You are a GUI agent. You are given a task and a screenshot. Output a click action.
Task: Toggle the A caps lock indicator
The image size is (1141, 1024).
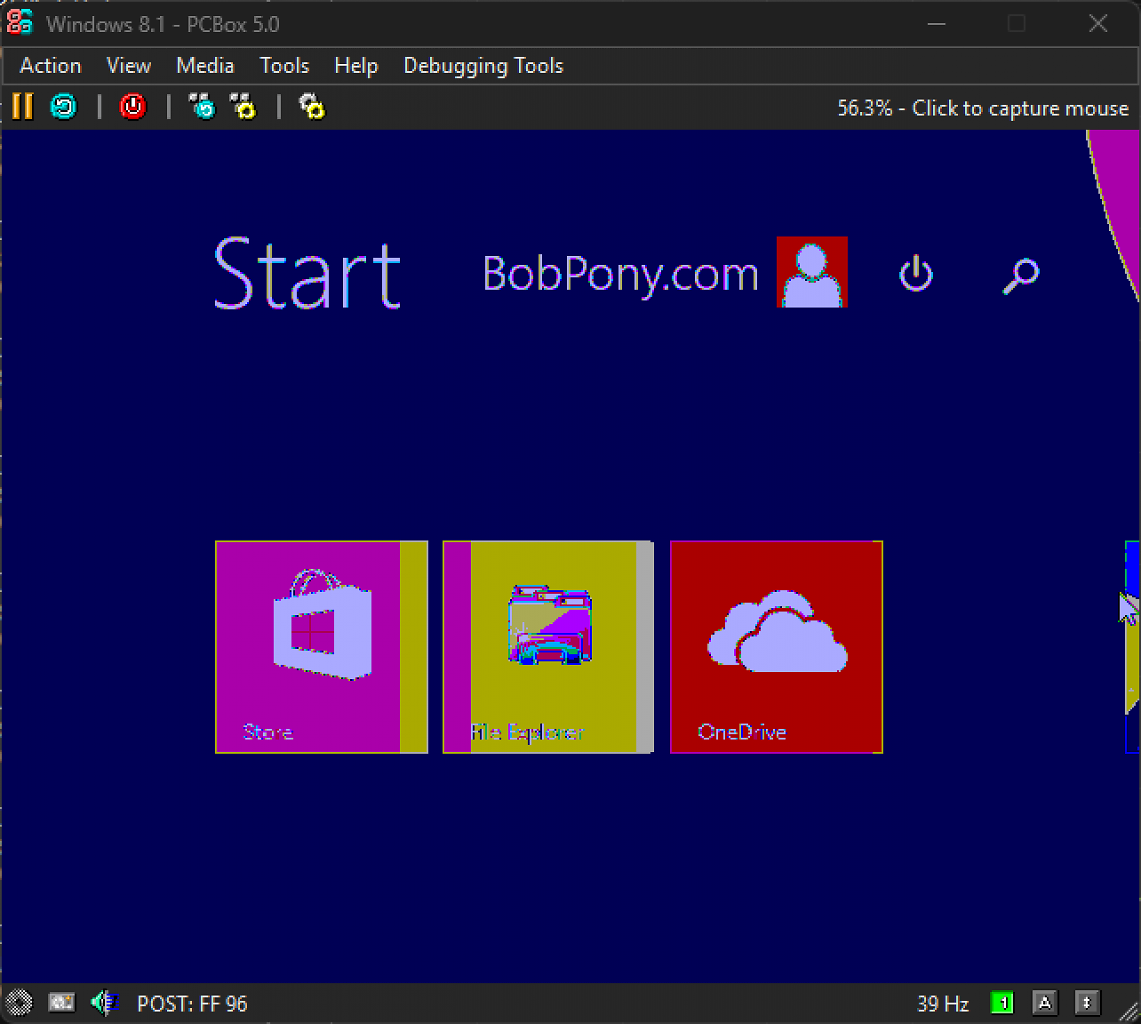tap(1044, 1003)
